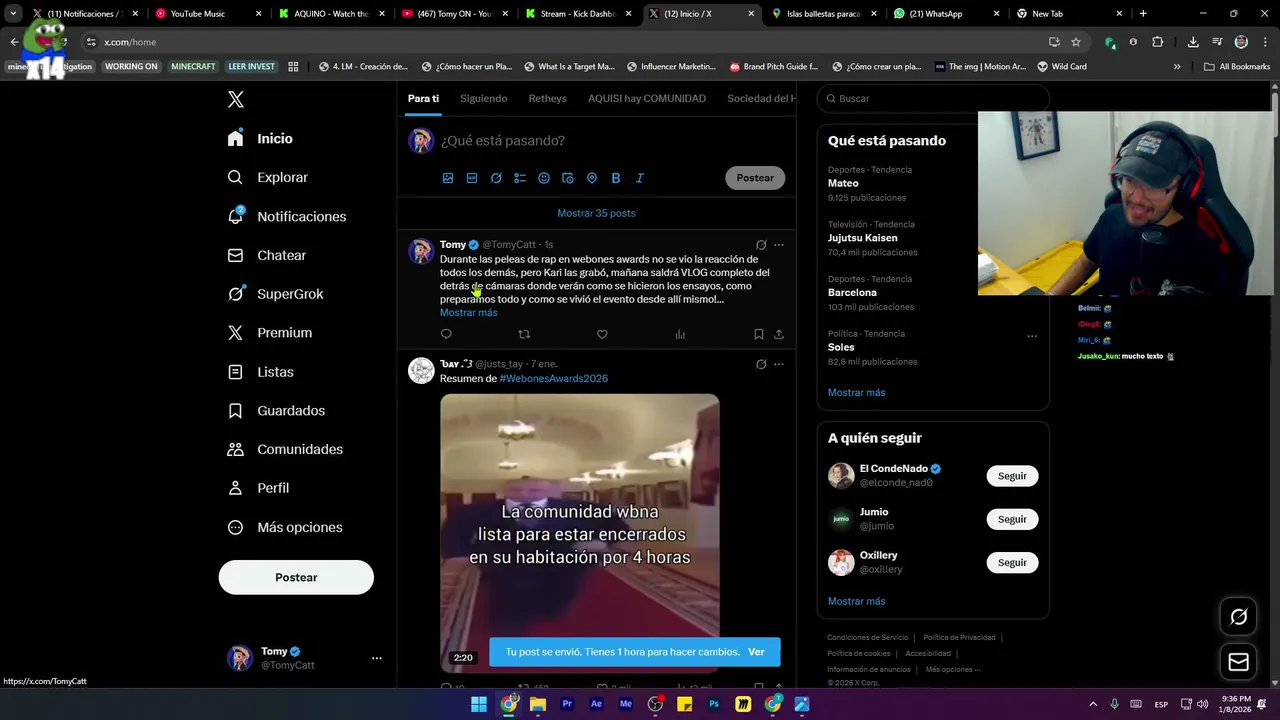Open the Premium page in the sidebar

point(269,333)
